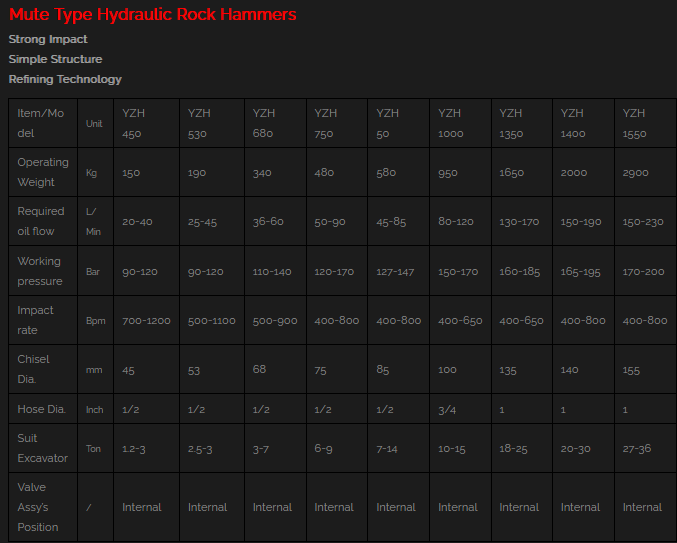This screenshot has height=543, width=677.
Task: Select the Strong Impact text line
Action: [x=48, y=39]
